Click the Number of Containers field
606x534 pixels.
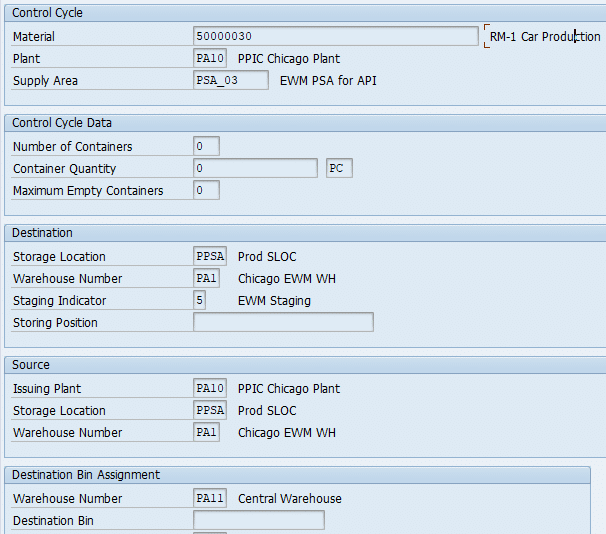[206, 147]
